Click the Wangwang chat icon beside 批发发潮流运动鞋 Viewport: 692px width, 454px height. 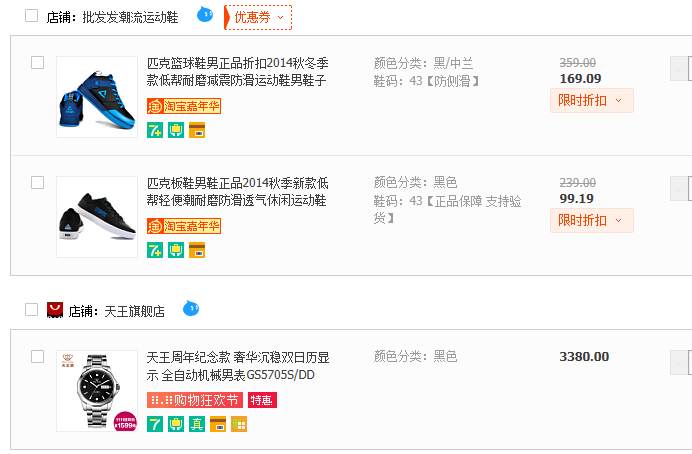pos(206,15)
